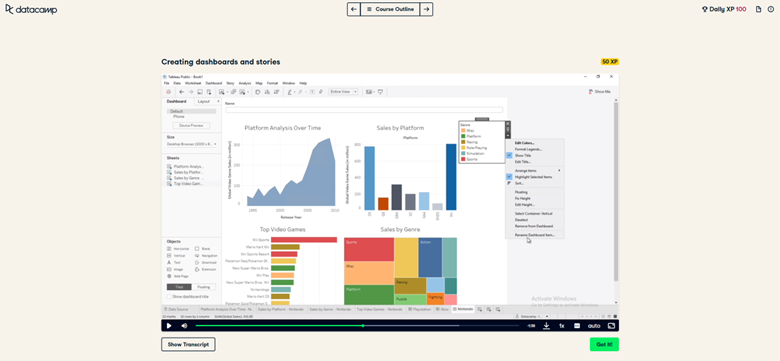
Task: Go to previous lesson with left arrow
Action: tap(354, 9)
